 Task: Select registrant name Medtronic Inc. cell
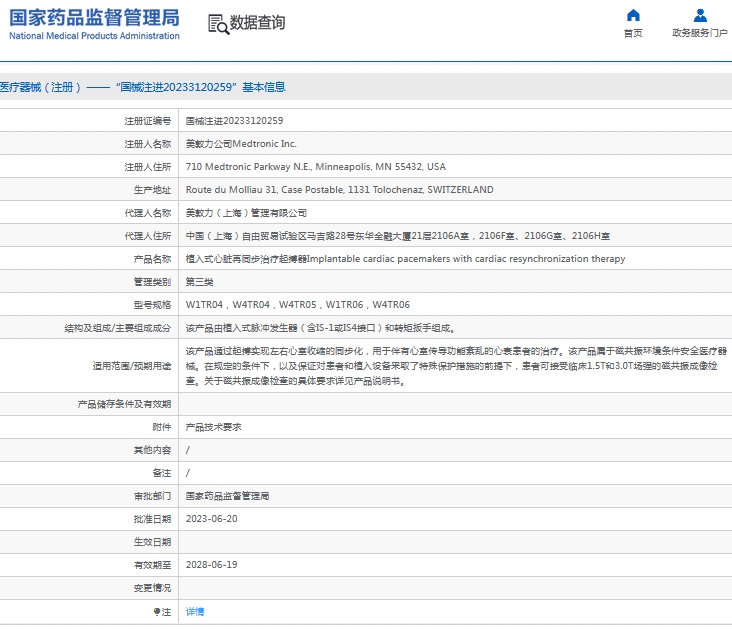[241, 144]
